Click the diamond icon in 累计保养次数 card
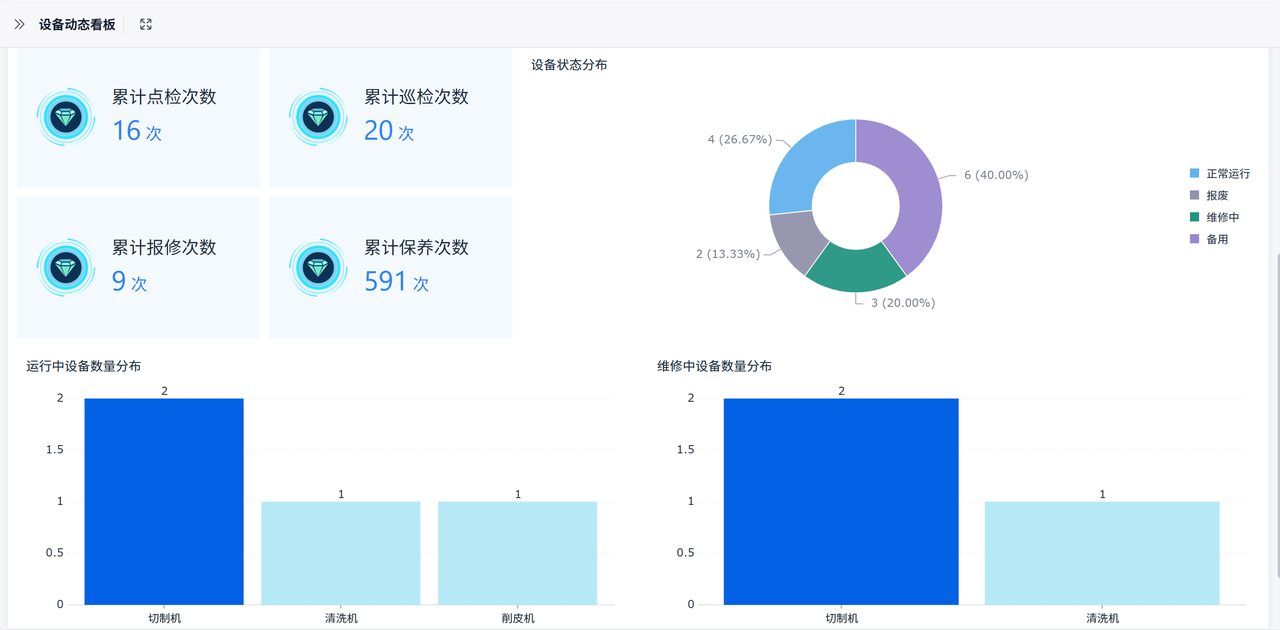This screenshot has width=1280, height=630. point(318,267)
